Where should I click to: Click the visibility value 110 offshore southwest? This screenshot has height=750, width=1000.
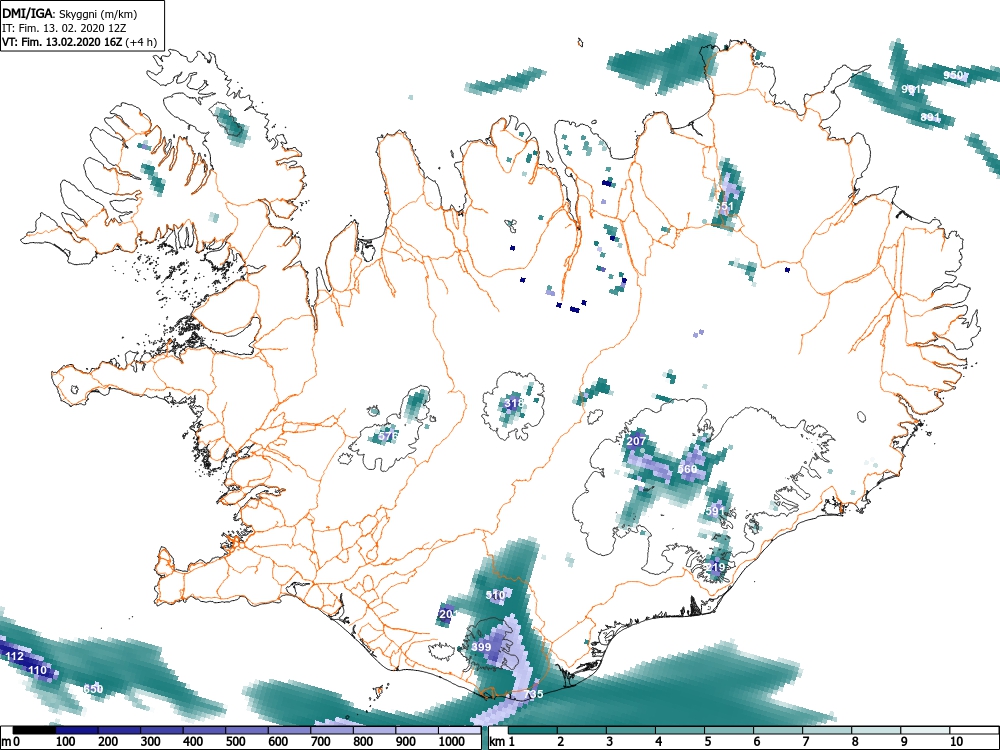pyautogui.click(x=38, y=670)
